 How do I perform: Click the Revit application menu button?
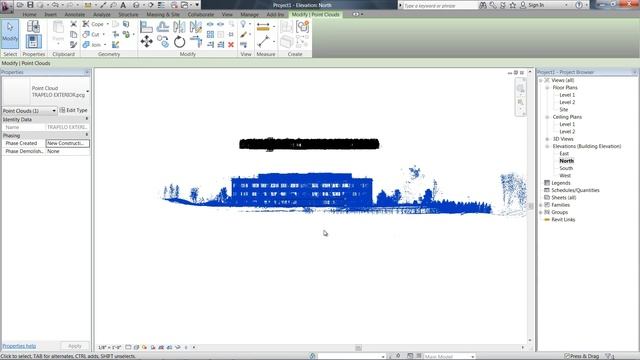point(6,6)
